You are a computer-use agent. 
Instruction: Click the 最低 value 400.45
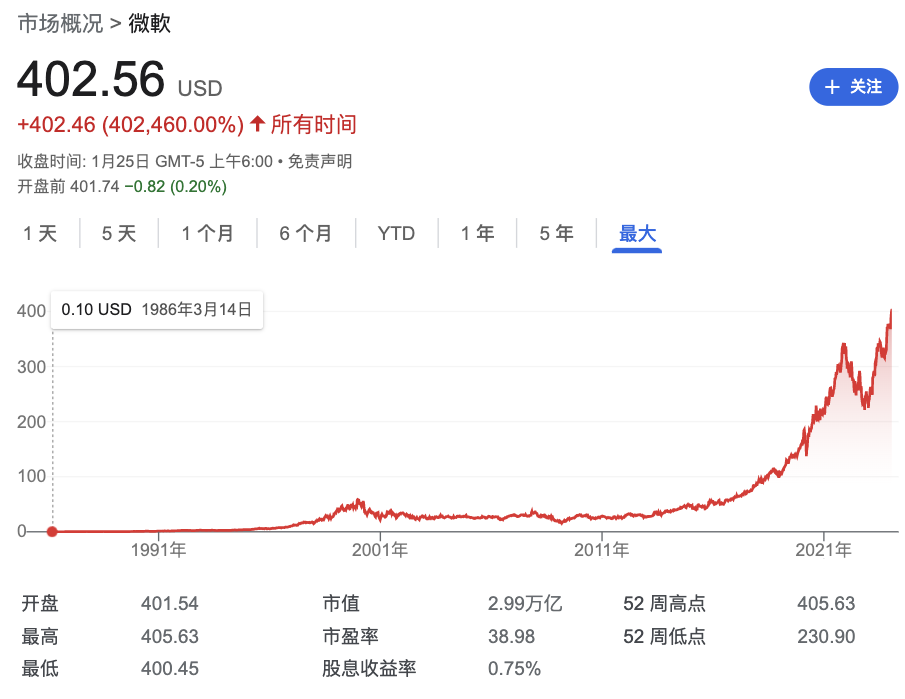(170, 669)
